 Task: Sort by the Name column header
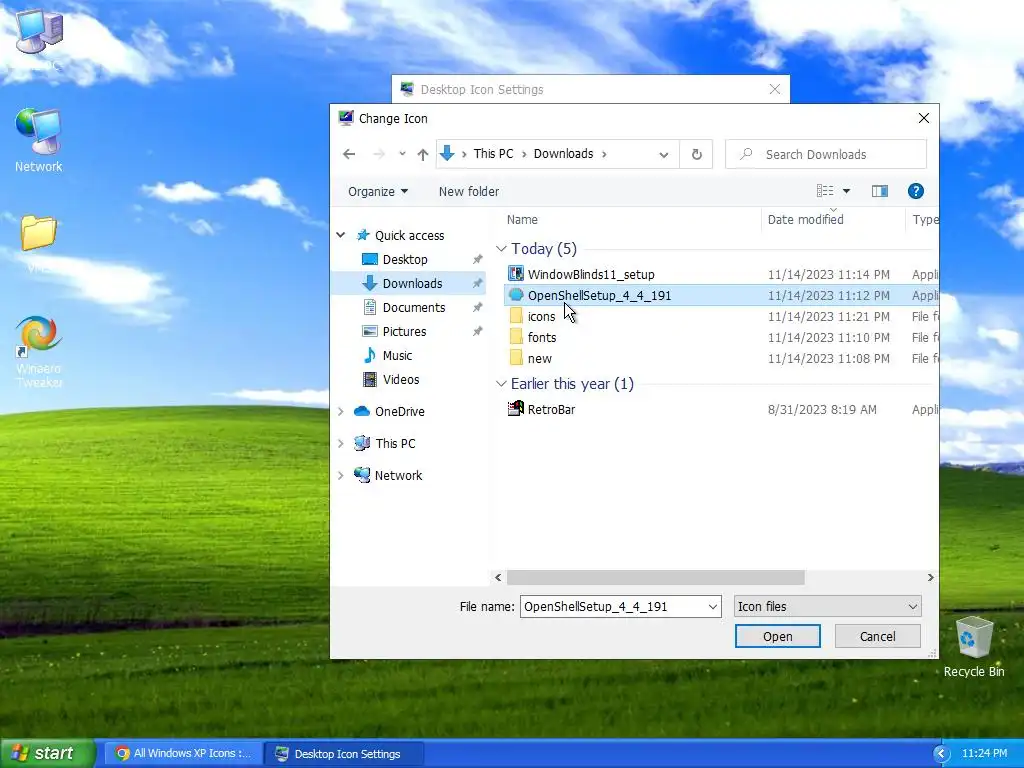[522, 219]
